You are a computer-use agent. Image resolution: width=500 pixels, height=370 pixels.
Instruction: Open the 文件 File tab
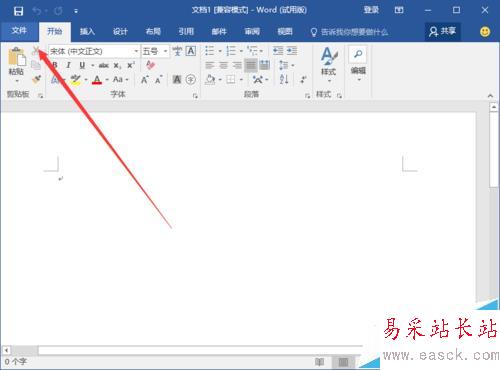pyautogui.click(x=19, y=31)
